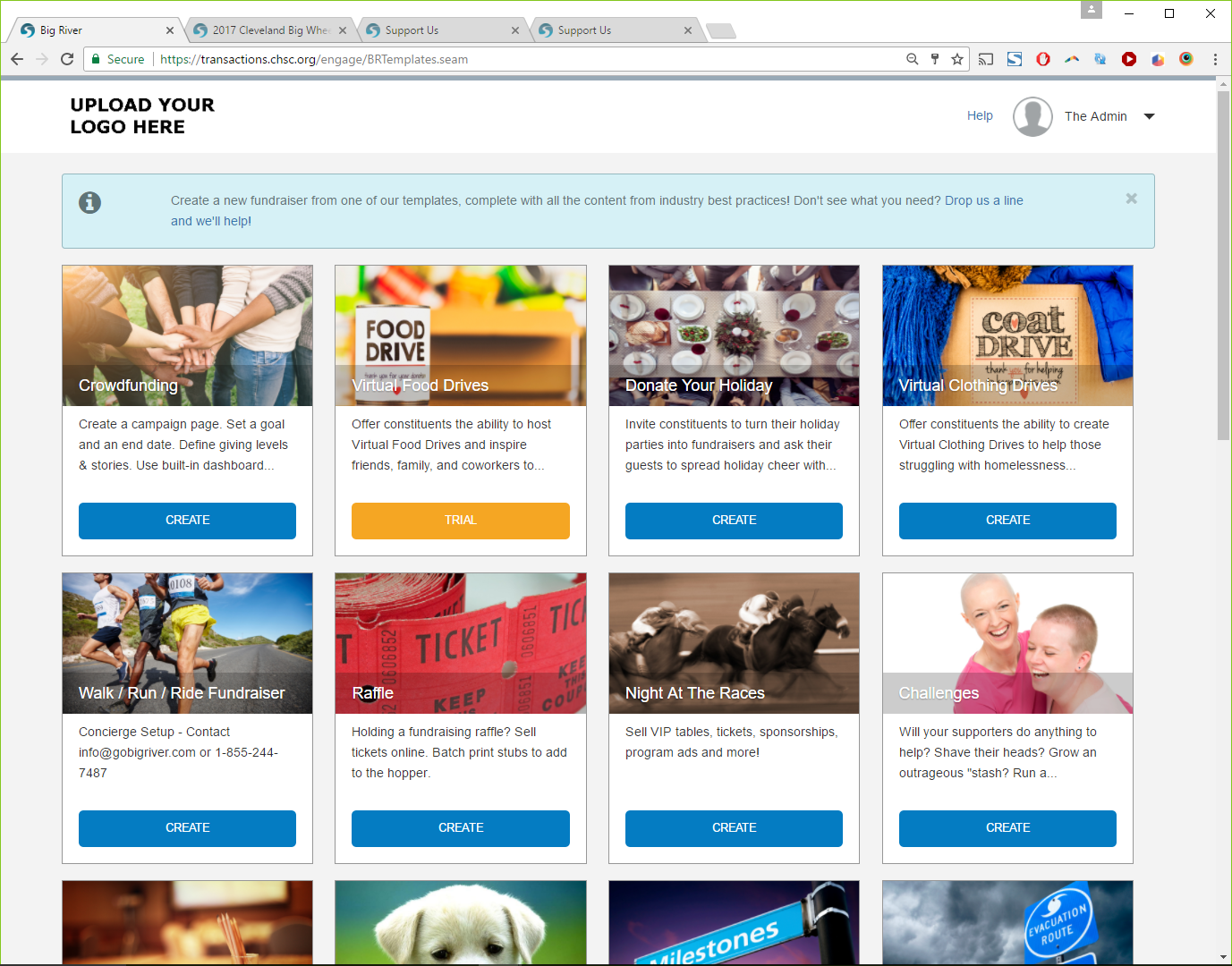Viewport: 1232px width, 966px height.
Task: Open the Raffle ticket image
Action: [x=461, y=643]
